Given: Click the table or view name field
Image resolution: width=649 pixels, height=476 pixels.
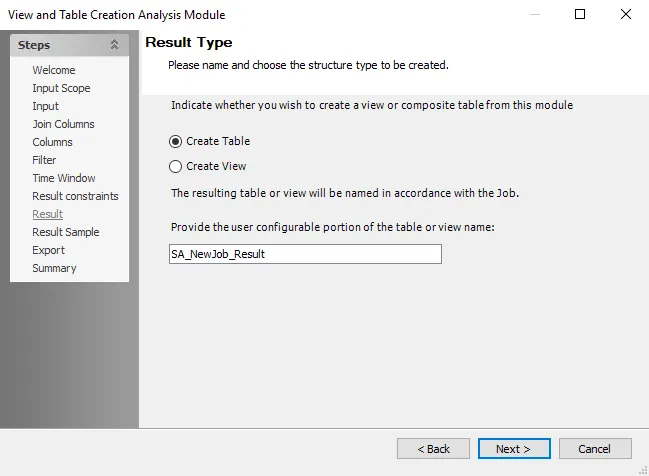Looking at the screenshot, I should [305, 254].
